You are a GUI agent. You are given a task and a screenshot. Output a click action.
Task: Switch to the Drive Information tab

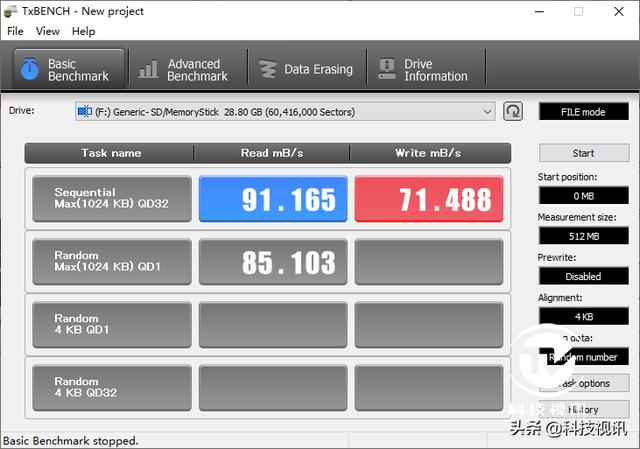click(x=426, y=69)
